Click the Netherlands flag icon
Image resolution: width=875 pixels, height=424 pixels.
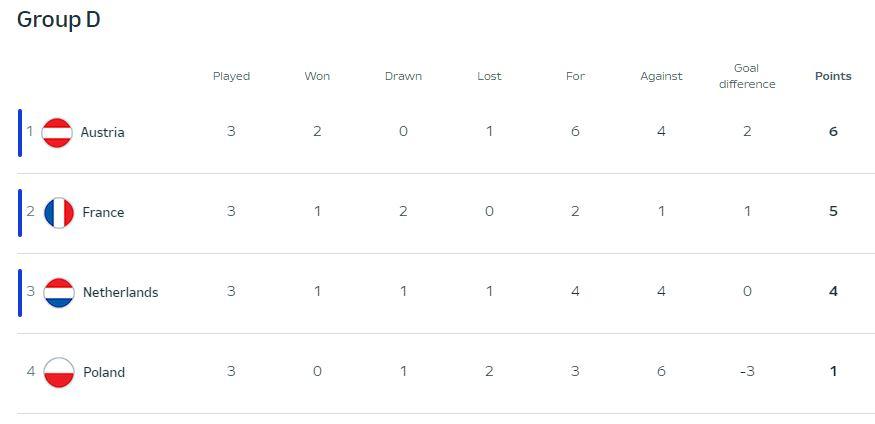(x=59, y=292)
